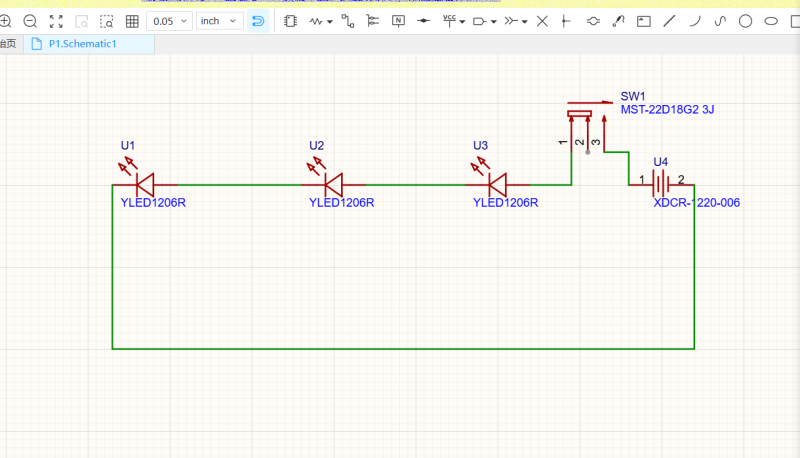This screenshot has width=800, height=458.
Task: Open the inch unit dropdown
Action: [220, 21]
